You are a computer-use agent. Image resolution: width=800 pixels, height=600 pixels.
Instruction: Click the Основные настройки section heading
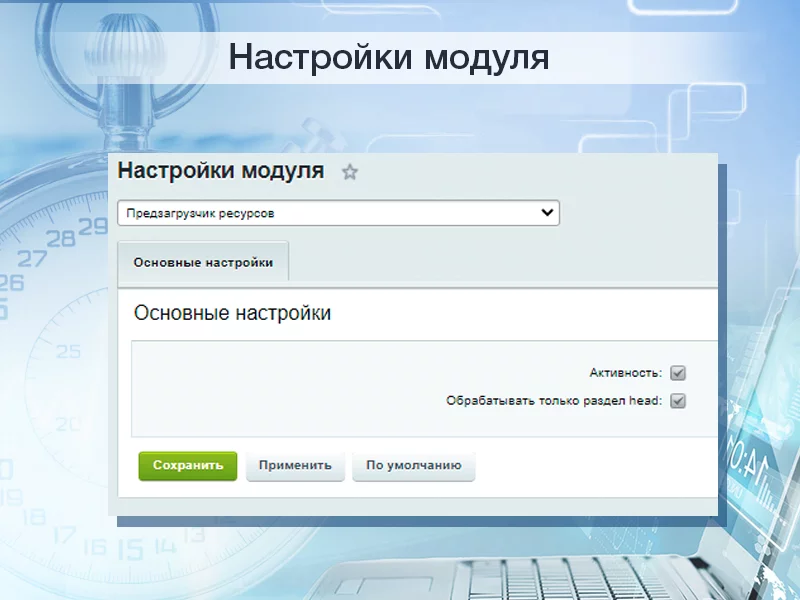click(x=232, y=313)
